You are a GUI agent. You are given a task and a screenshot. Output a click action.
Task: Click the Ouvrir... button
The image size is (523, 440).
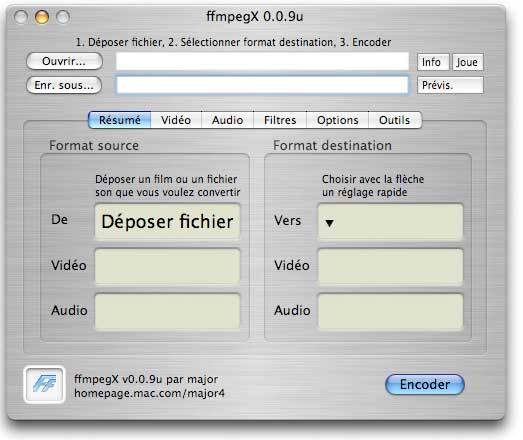click(x=64, y=61)
